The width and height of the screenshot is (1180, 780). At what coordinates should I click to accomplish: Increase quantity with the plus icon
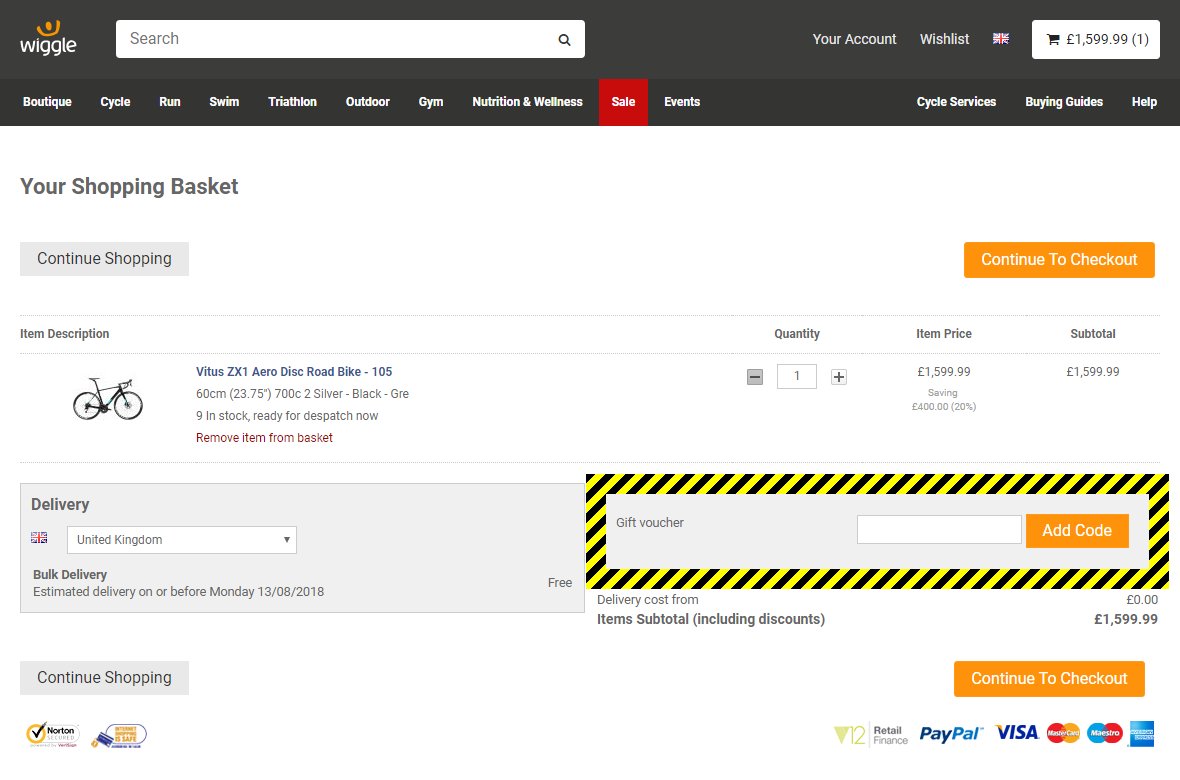coord(839,377)
